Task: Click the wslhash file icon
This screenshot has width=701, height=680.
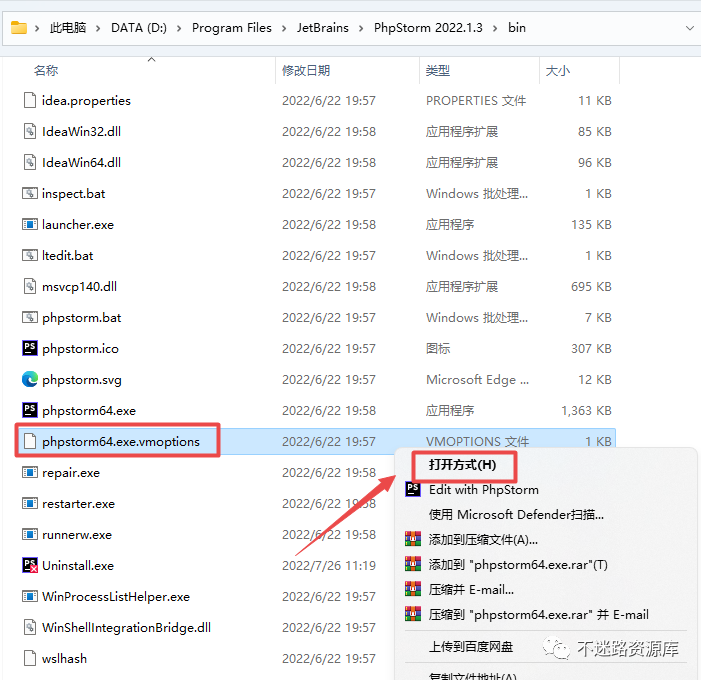Action: click(30, 658)
